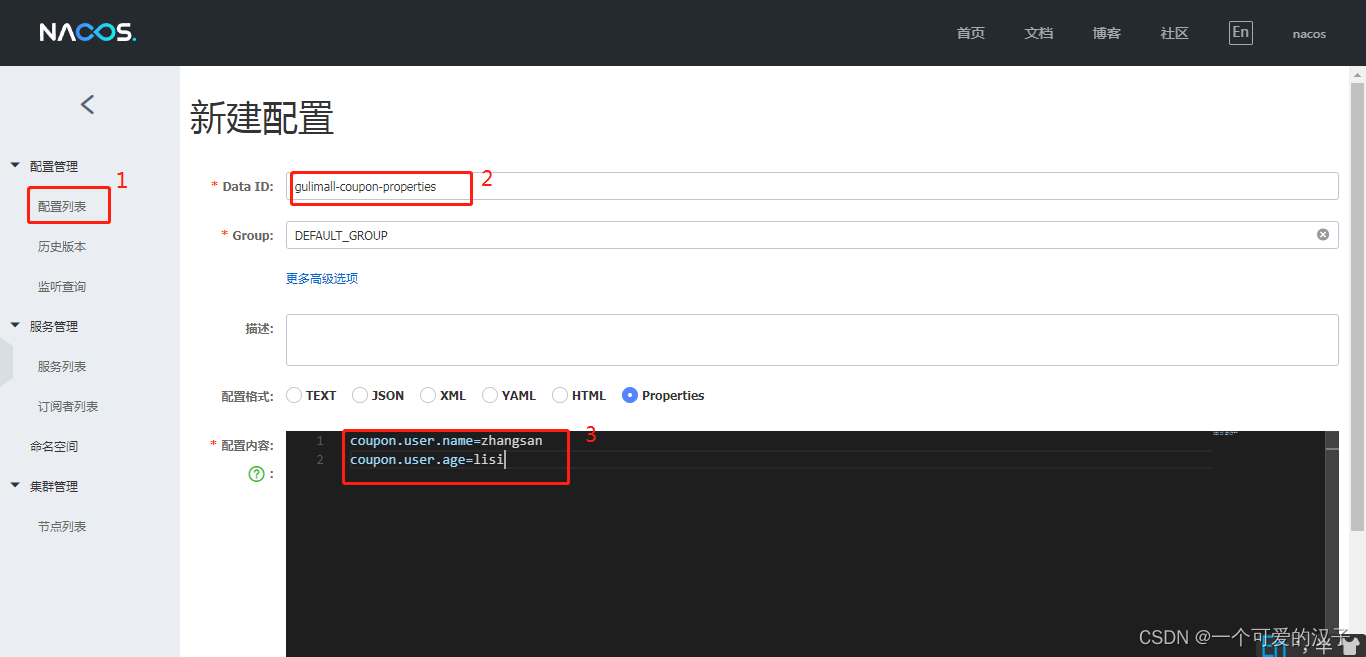
Task: Open 社区 in the top navigation
Action: pyautogui.click(x=1175, y=33)
